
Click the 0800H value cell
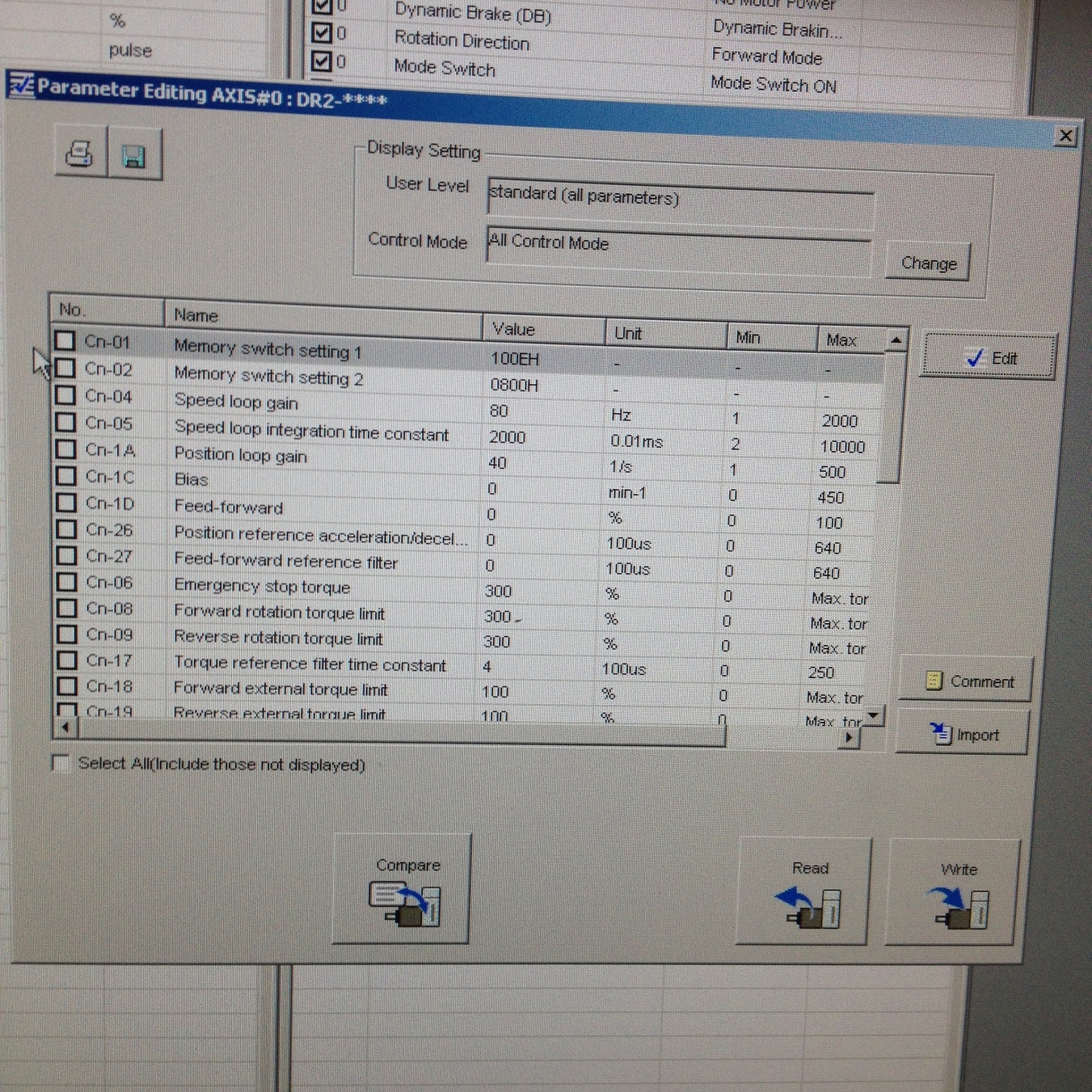(x=514, y=385)
